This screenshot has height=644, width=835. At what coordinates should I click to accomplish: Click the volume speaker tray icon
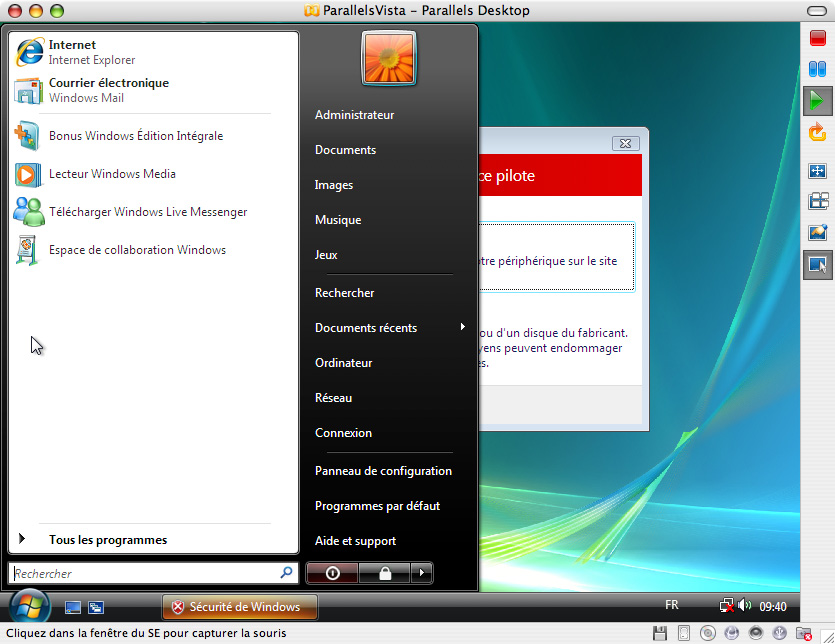(x=744, y=605)
